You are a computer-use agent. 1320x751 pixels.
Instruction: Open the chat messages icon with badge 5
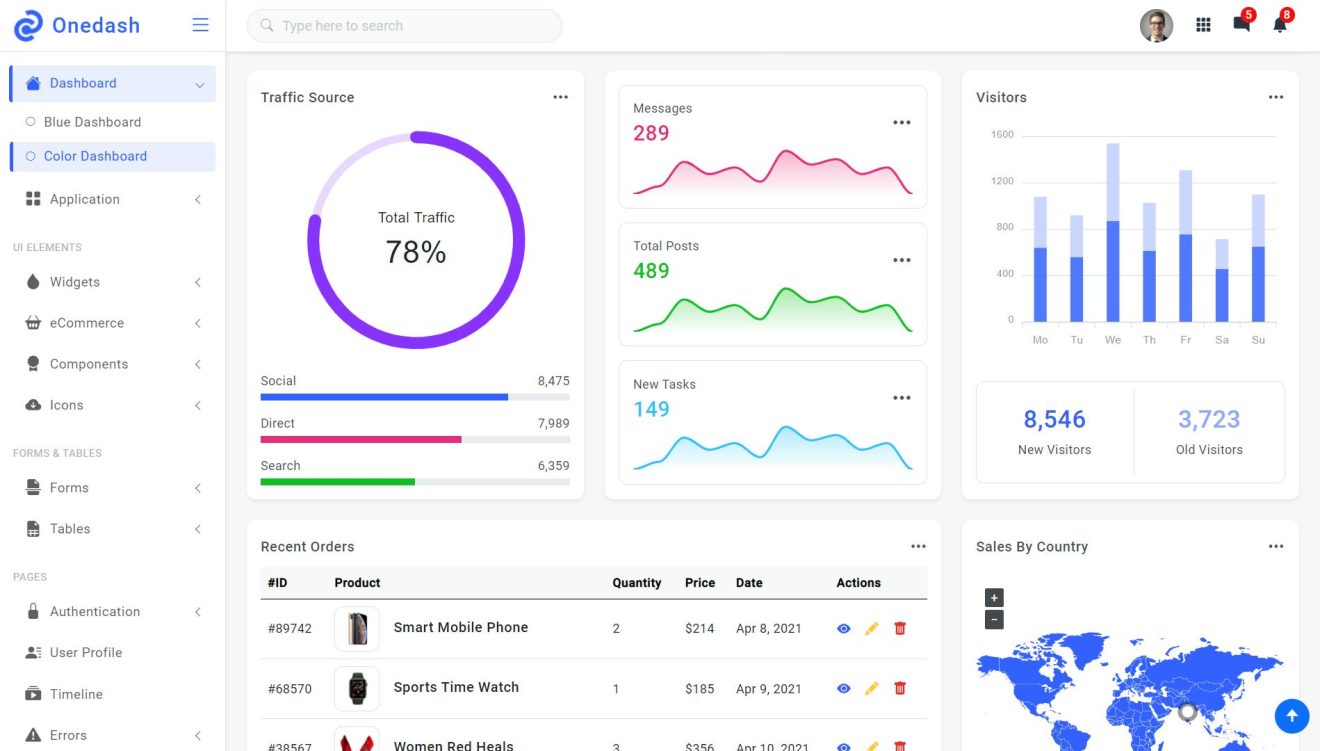point(1240,24)
